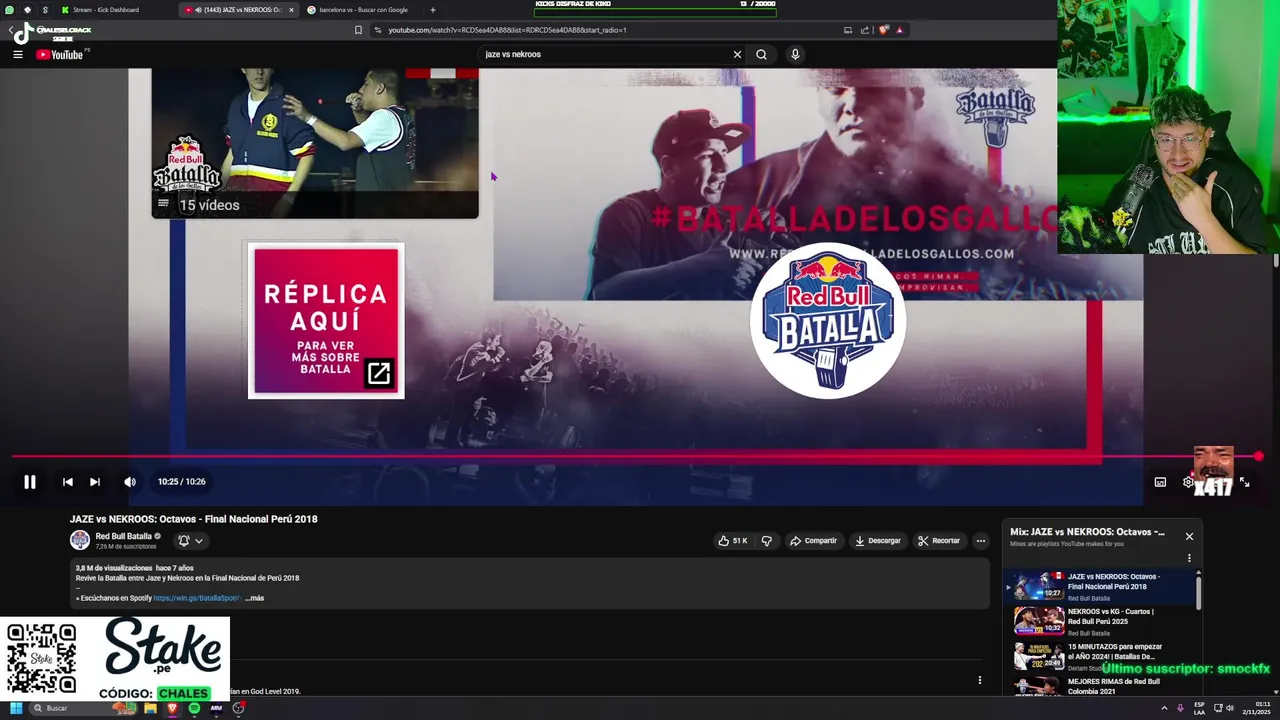The height and width of the screenshot is (720, 1280).
Task: Open the Windows Start menu
Action: tap(16, 708)
